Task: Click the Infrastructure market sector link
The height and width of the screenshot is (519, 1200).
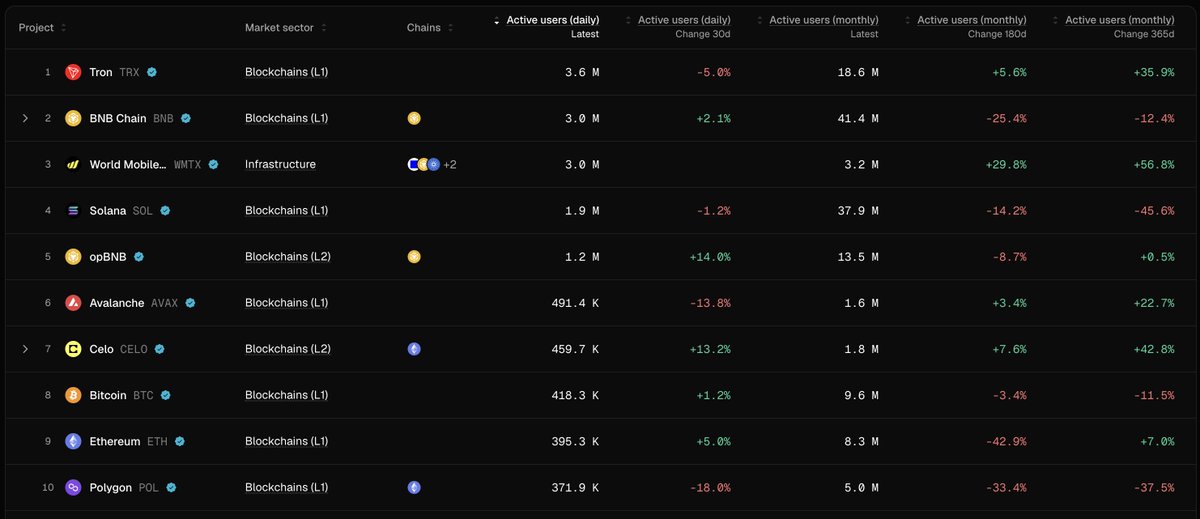Action: tap(280, 164)
